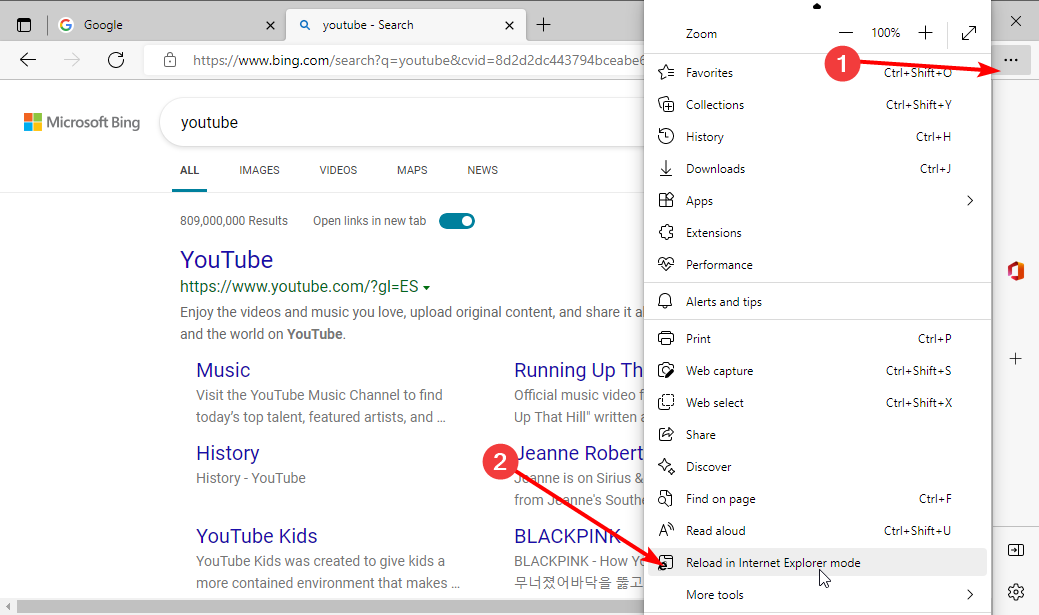Close the youtube - Search tab
The width and height of the screenshot is (1039, 615).
pyautogui.click(x=509, y=25)
